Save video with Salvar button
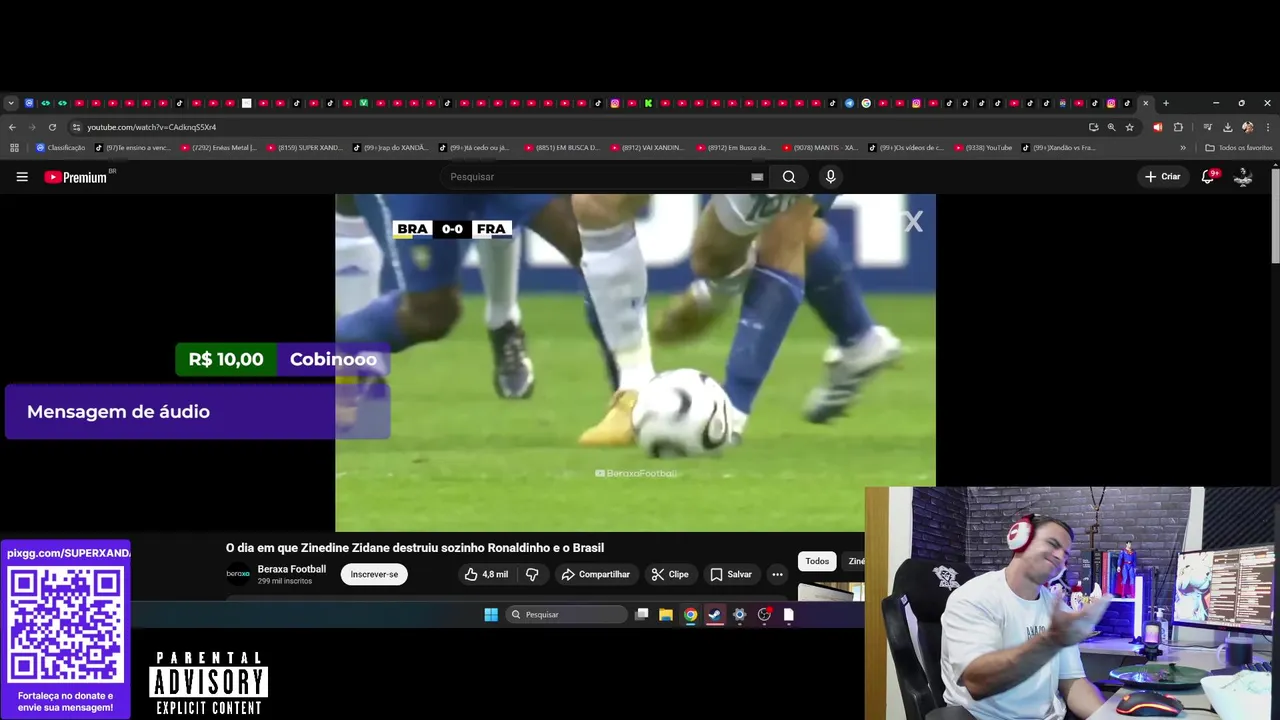The width and height of the screenshot is (1280, 720). coord(730,574)
